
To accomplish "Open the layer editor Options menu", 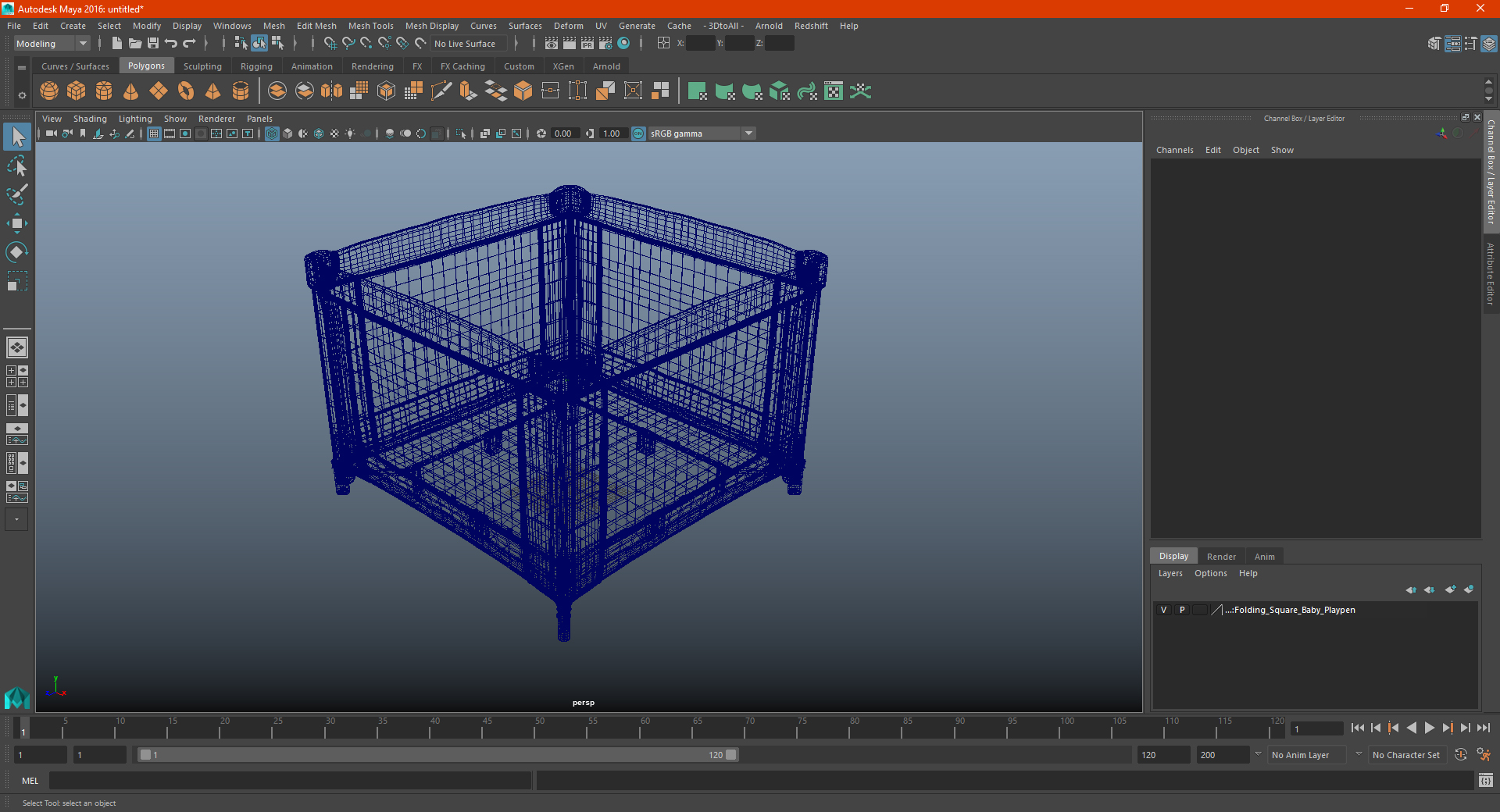I will pos(1210,573).
